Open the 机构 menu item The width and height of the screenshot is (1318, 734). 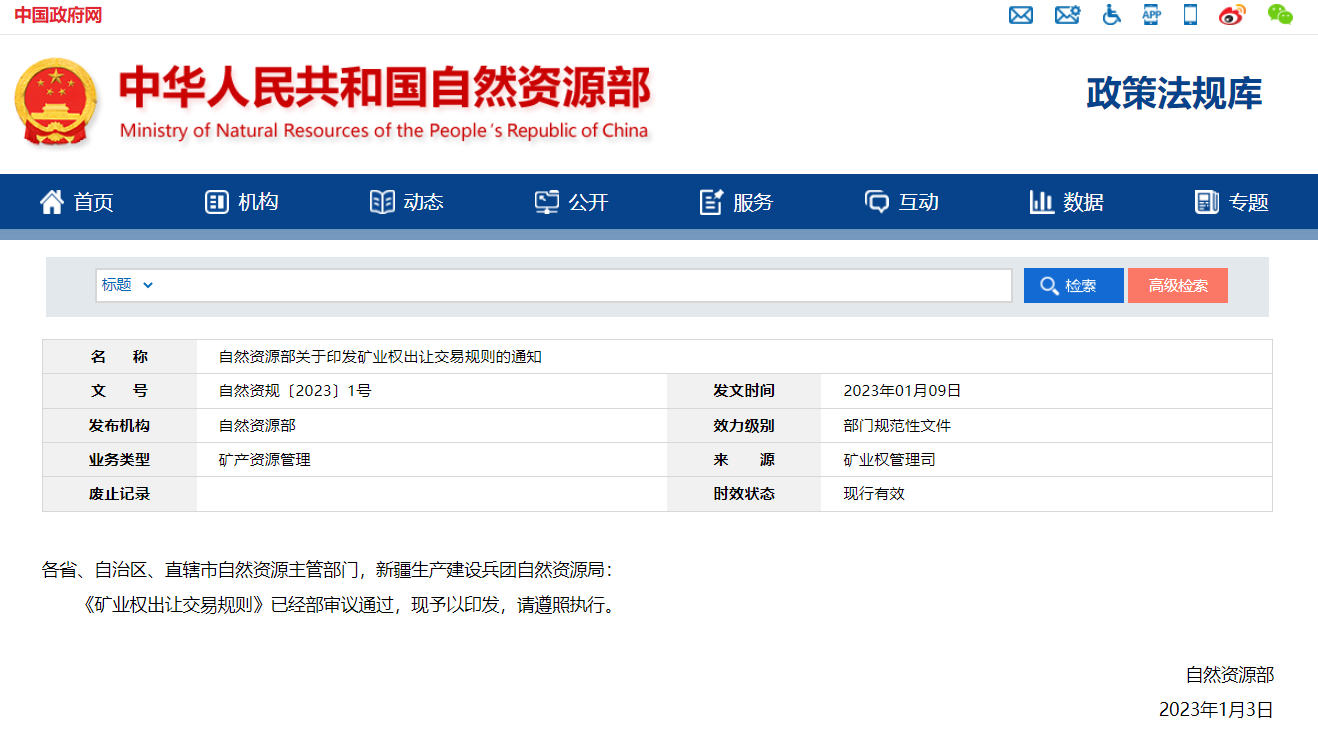click(x=242, y=202)
